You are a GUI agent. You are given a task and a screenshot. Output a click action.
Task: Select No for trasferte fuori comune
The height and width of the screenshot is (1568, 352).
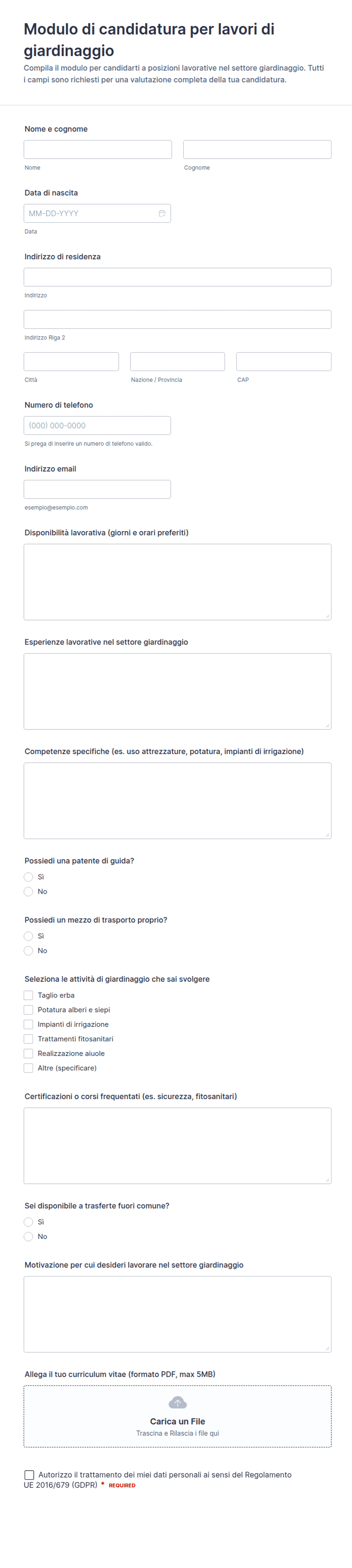[29, 1236]
